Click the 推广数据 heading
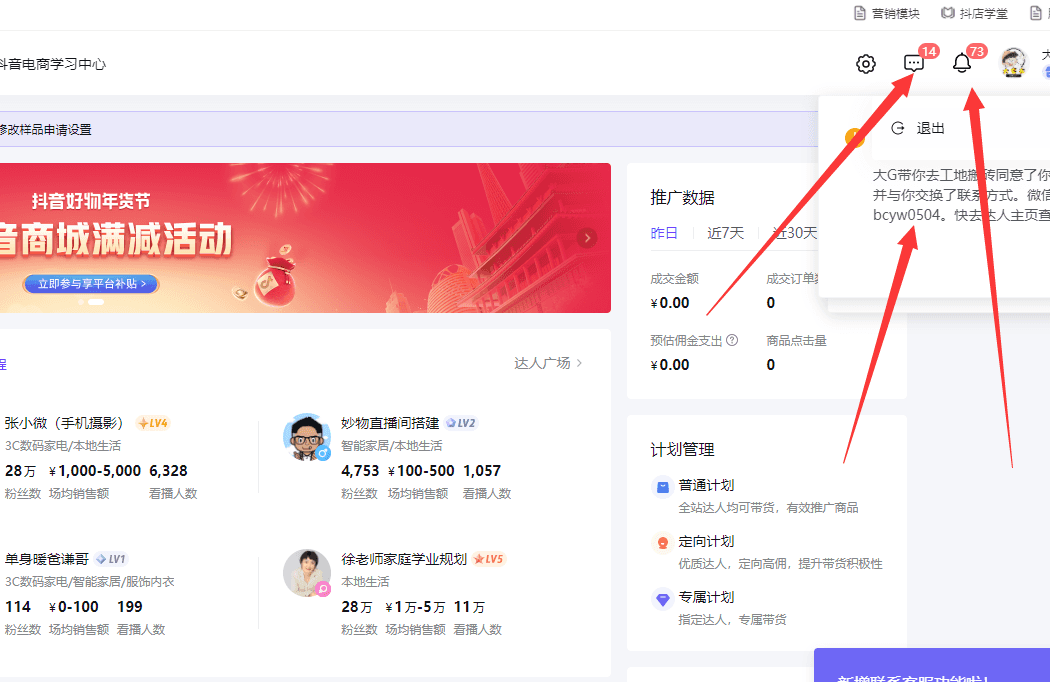The width and height of the screenshot is (1050, 682). pyautogui.click(x=682, y=198)
